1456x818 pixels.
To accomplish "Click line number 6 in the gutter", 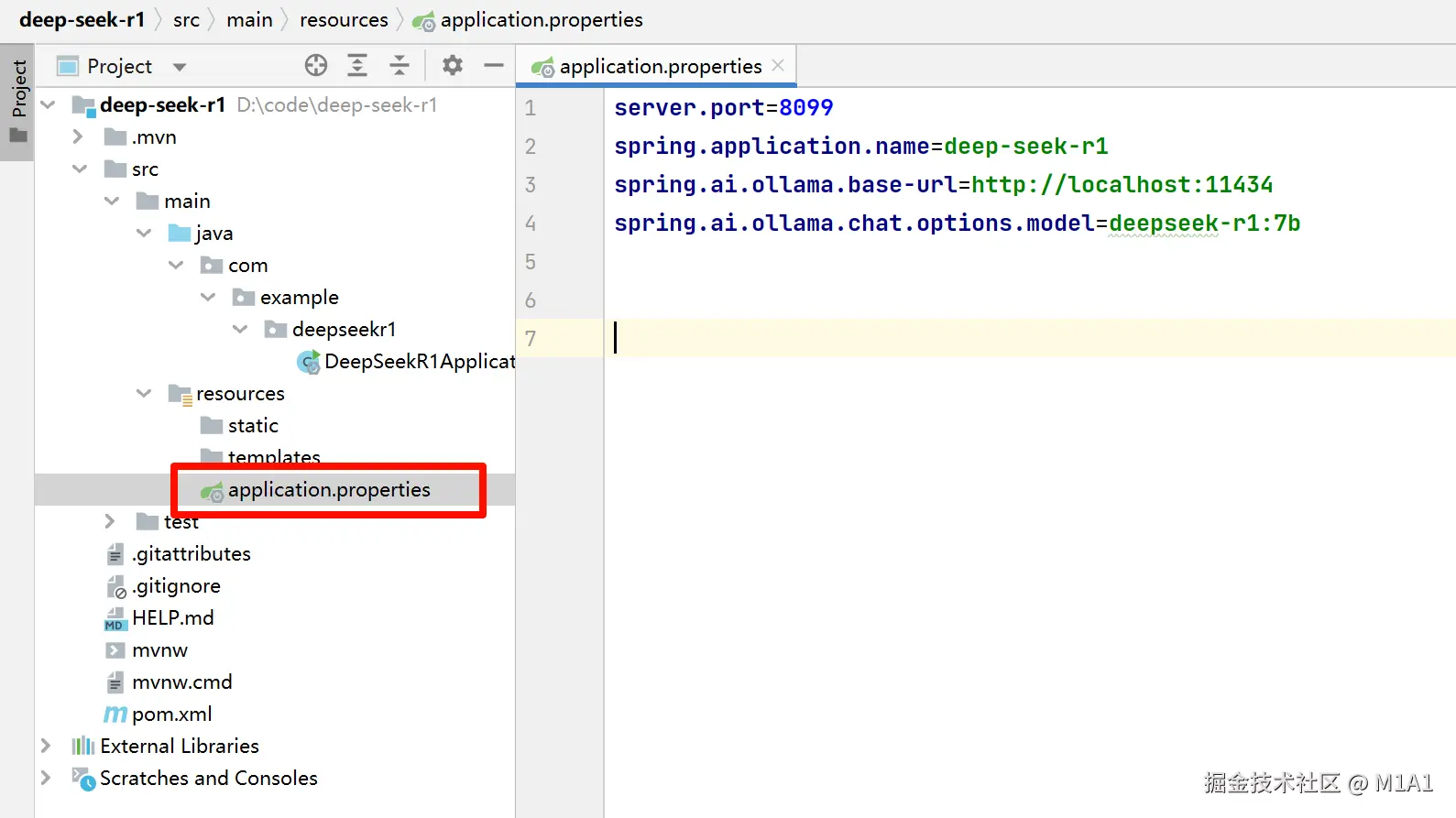I will click(531, 300).
